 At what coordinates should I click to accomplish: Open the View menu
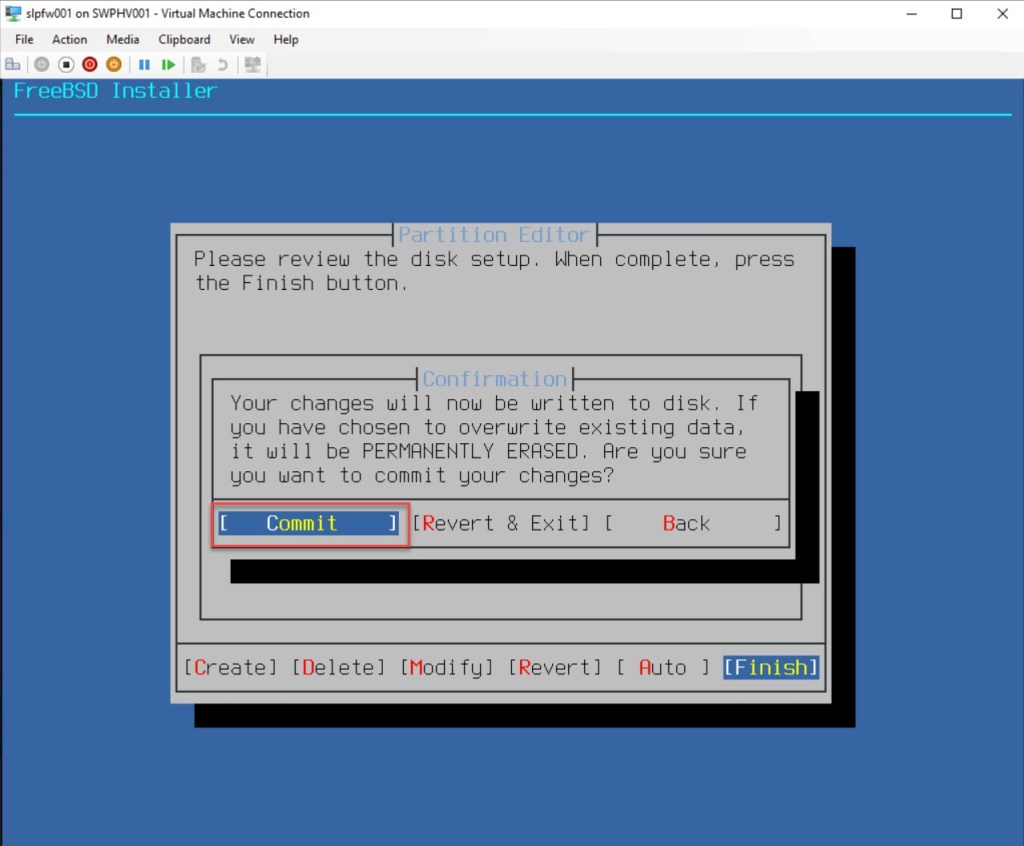pos(242,39)
